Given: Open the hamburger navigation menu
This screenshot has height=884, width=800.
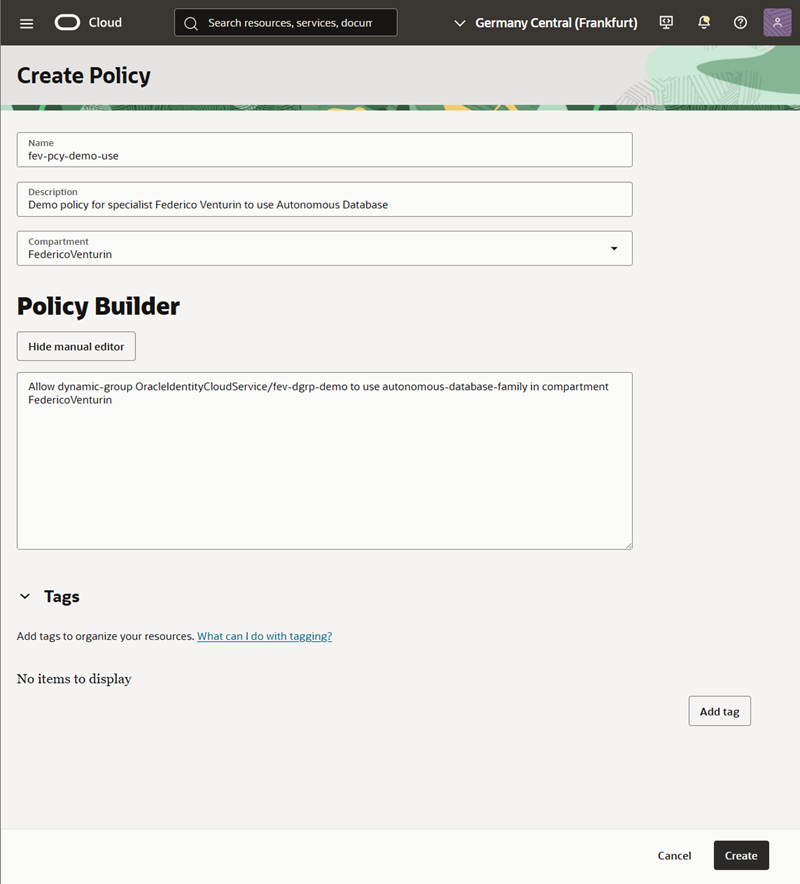Looking at the screenshot, I should click(26, 23).
